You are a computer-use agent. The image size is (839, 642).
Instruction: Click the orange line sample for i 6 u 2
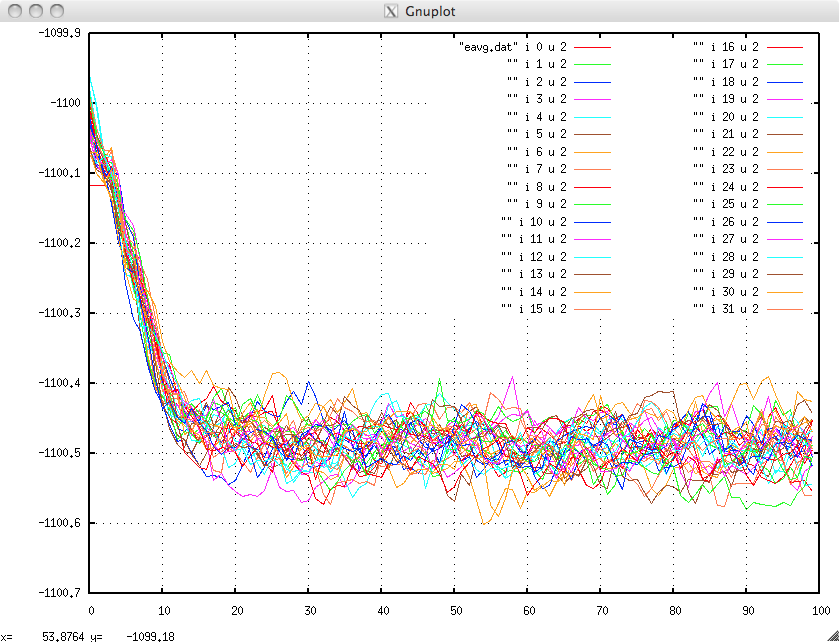click(592, 152)
